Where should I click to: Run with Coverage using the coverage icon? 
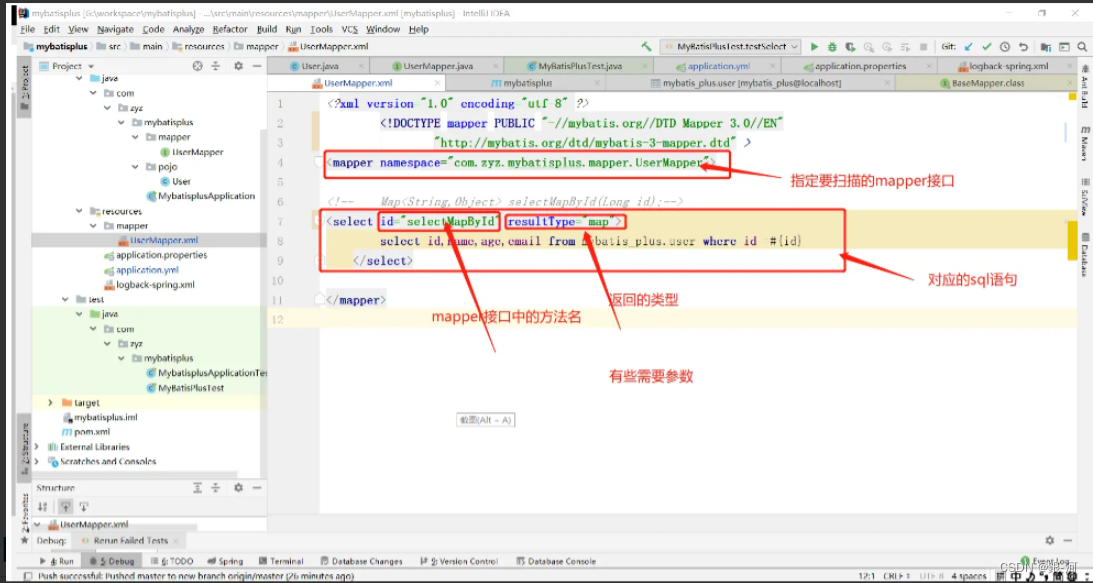tap(848, 46)
